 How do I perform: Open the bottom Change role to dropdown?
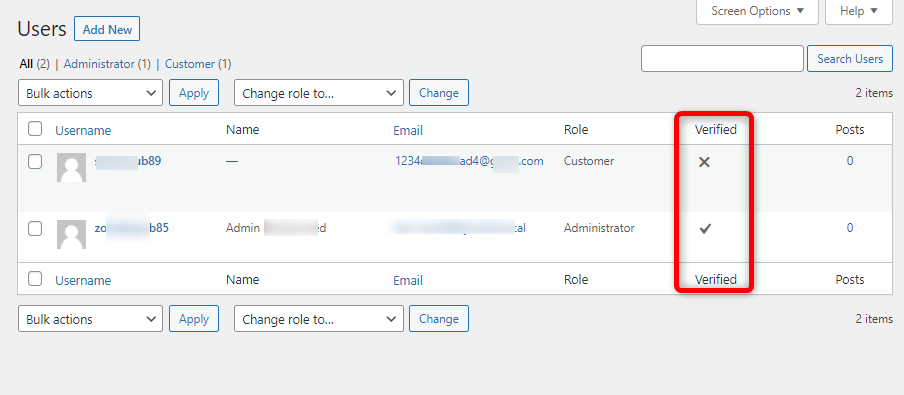[319, 319]
